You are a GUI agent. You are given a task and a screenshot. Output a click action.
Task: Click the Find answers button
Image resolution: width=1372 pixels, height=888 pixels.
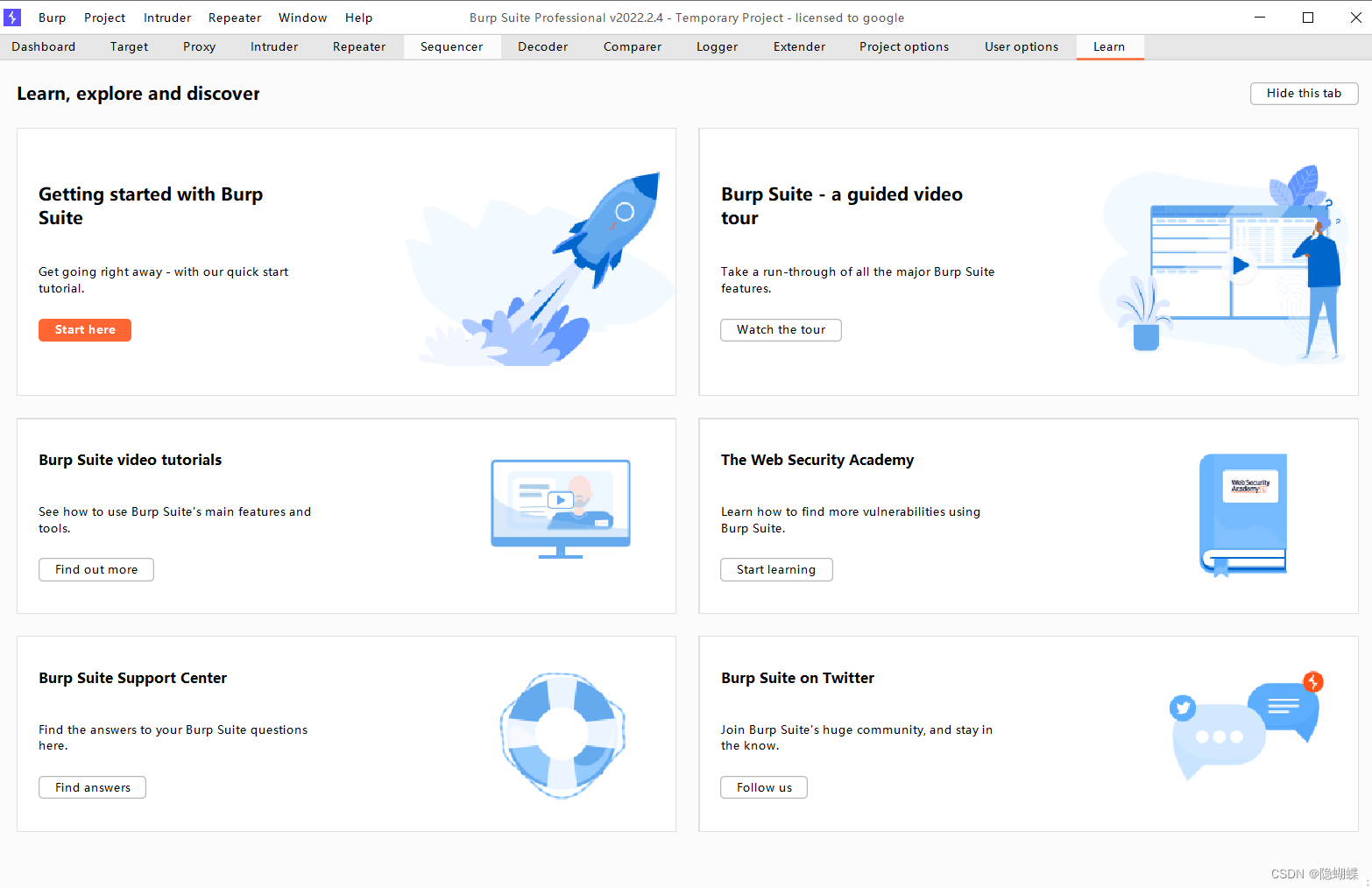tap(93, 787)
